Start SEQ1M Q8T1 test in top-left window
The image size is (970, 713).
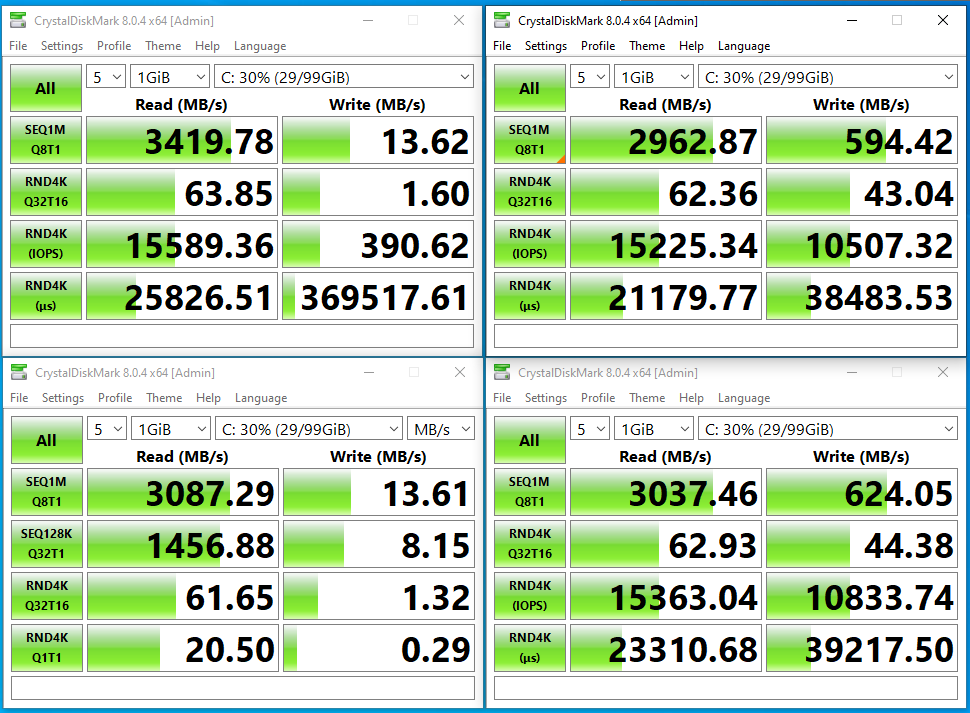point(46,140)
